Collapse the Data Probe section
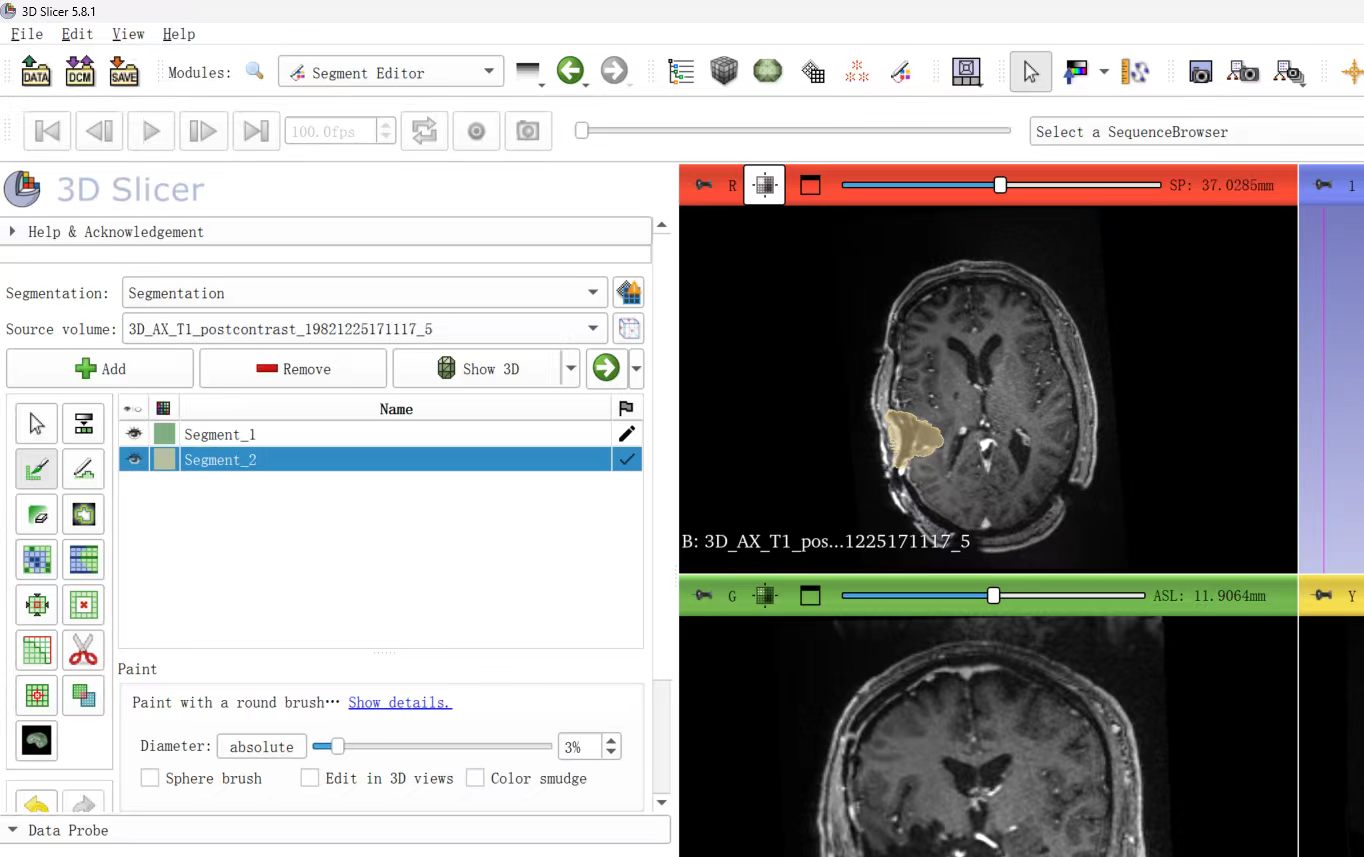Image resolution: width=1364 pixels, height=857 pixels. tap(336, 830)
